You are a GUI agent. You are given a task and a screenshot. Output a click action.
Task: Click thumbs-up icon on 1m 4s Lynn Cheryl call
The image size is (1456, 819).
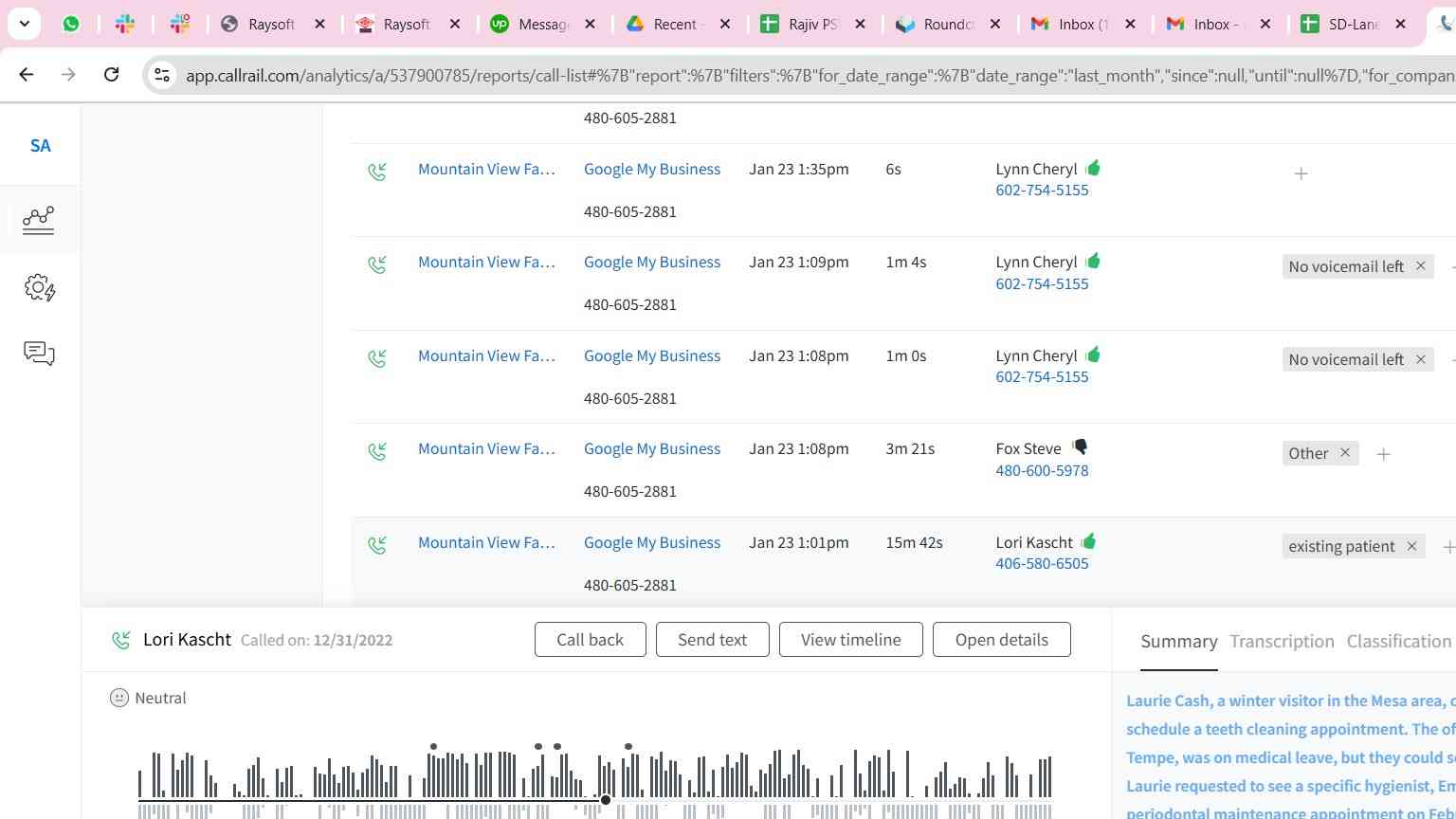(1093, 261)
